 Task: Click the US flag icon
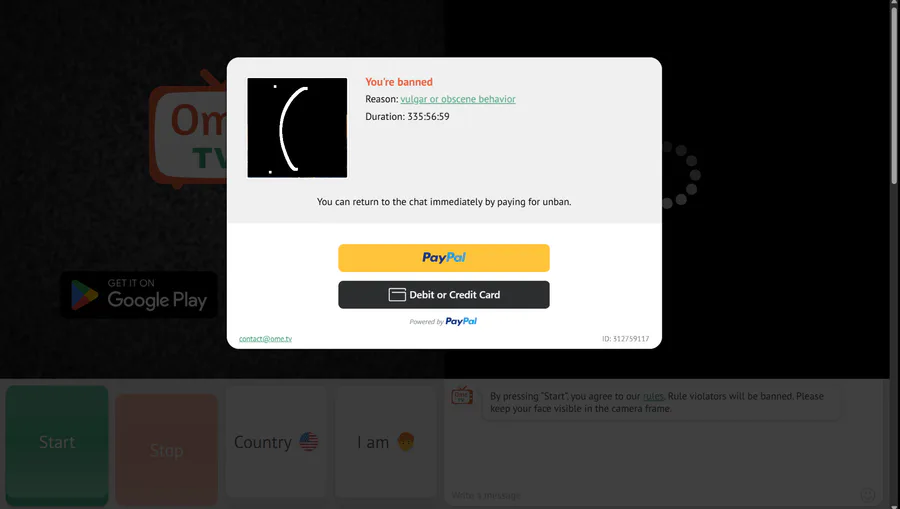(x=309, y=442)
